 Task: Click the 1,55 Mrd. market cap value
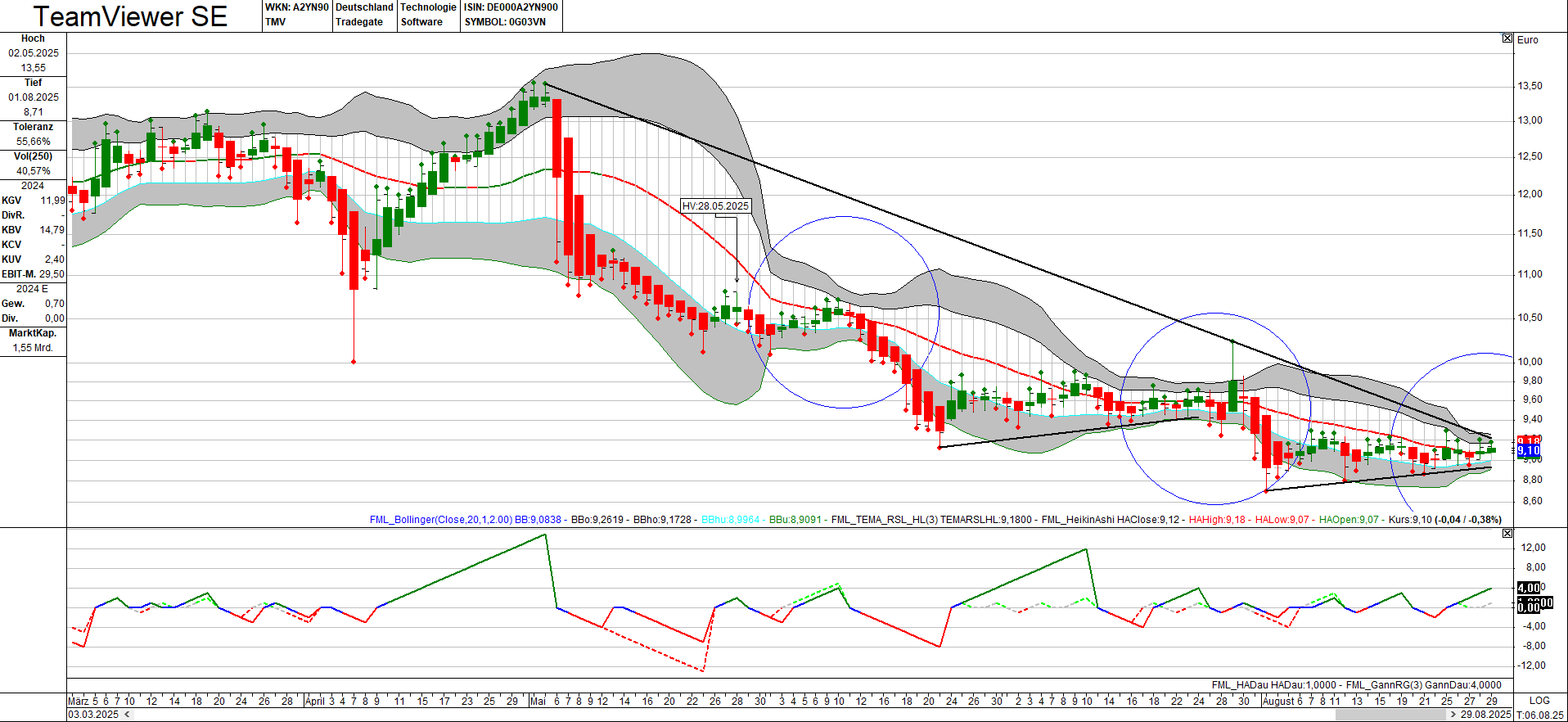[x=33, y=348]
